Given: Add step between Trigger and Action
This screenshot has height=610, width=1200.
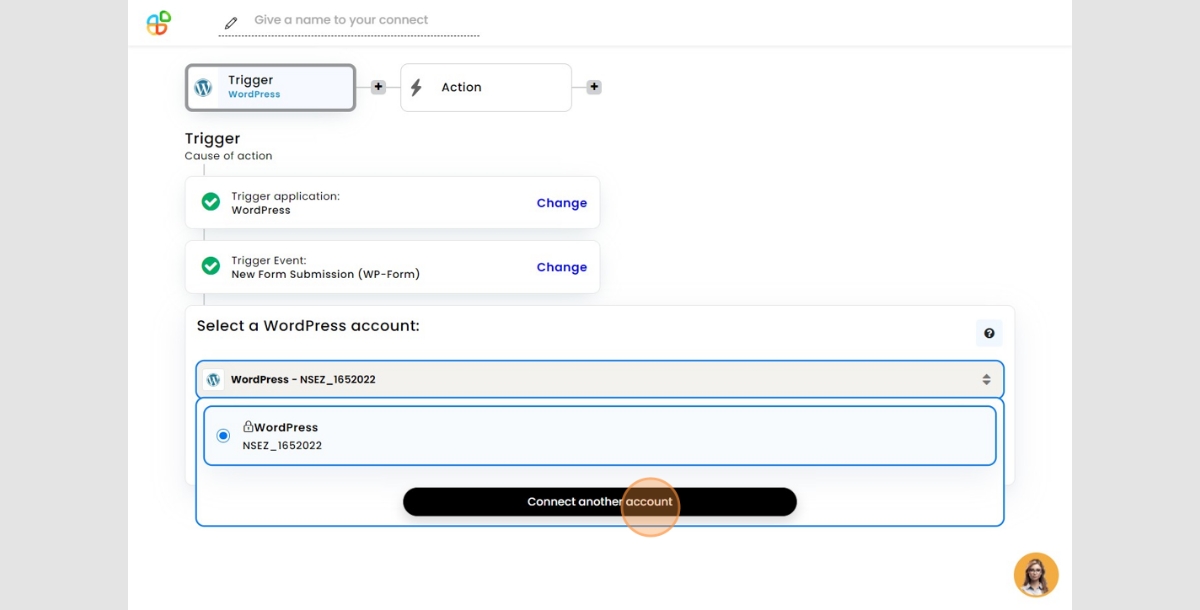Looking at the screenshot, I should [378, 87].
